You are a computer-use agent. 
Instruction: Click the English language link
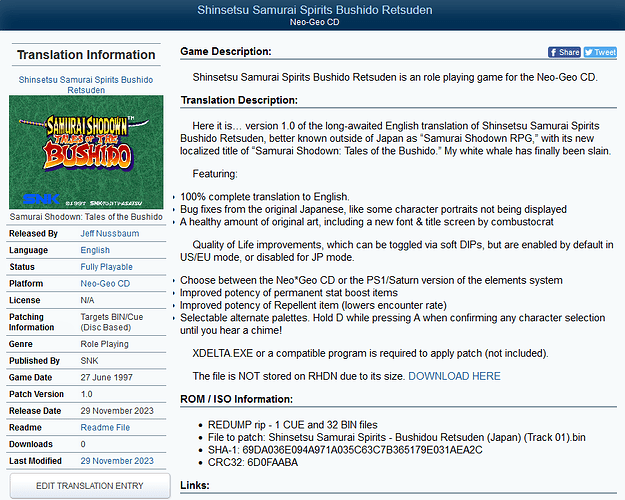click(x=95, y=250)
